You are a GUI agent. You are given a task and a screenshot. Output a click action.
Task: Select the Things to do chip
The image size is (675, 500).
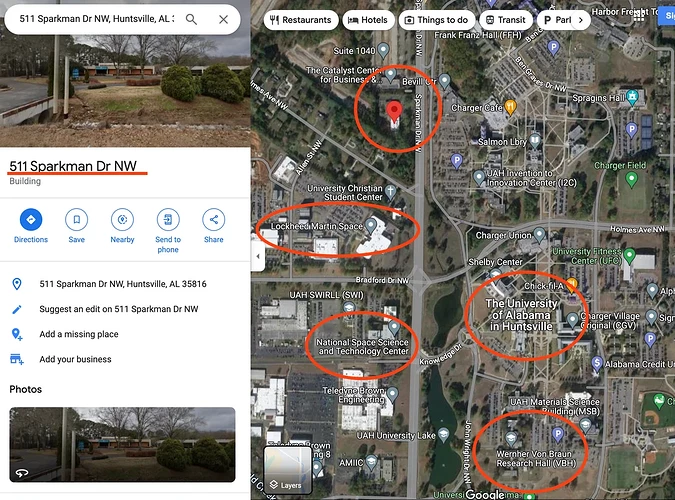(x=436, y=20)
